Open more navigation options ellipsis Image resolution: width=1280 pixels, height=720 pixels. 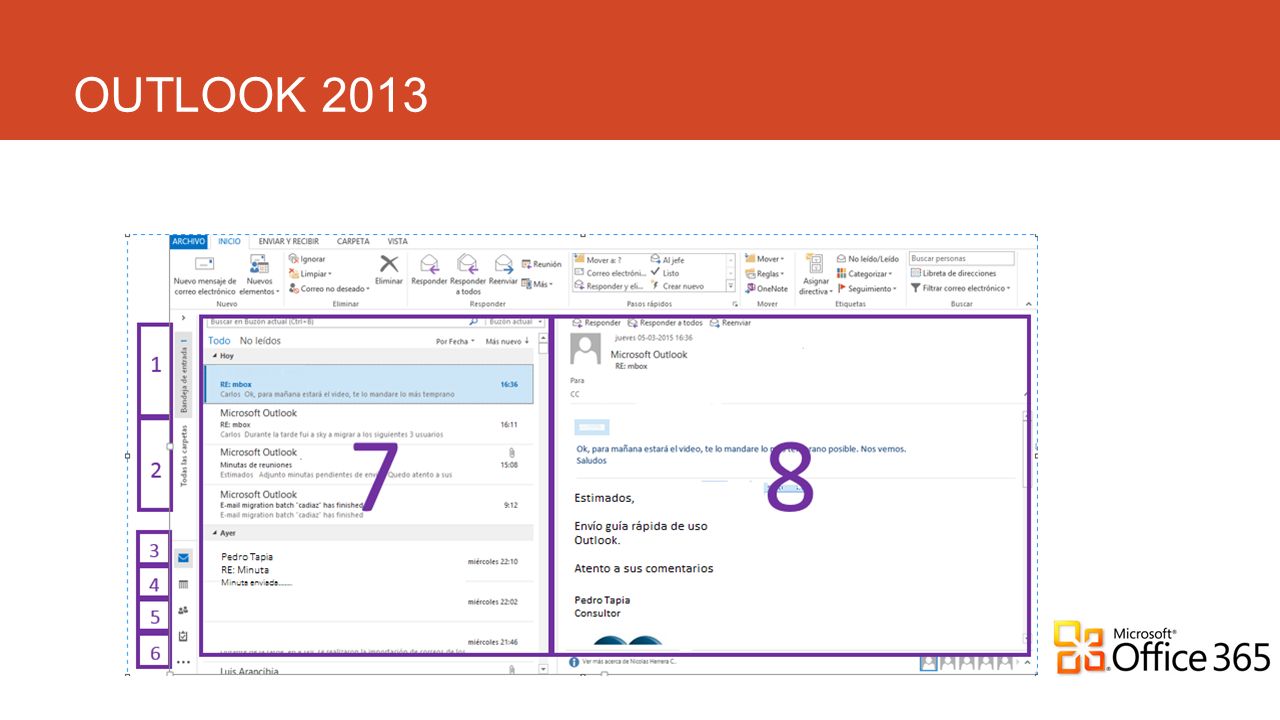coord(183,662)
